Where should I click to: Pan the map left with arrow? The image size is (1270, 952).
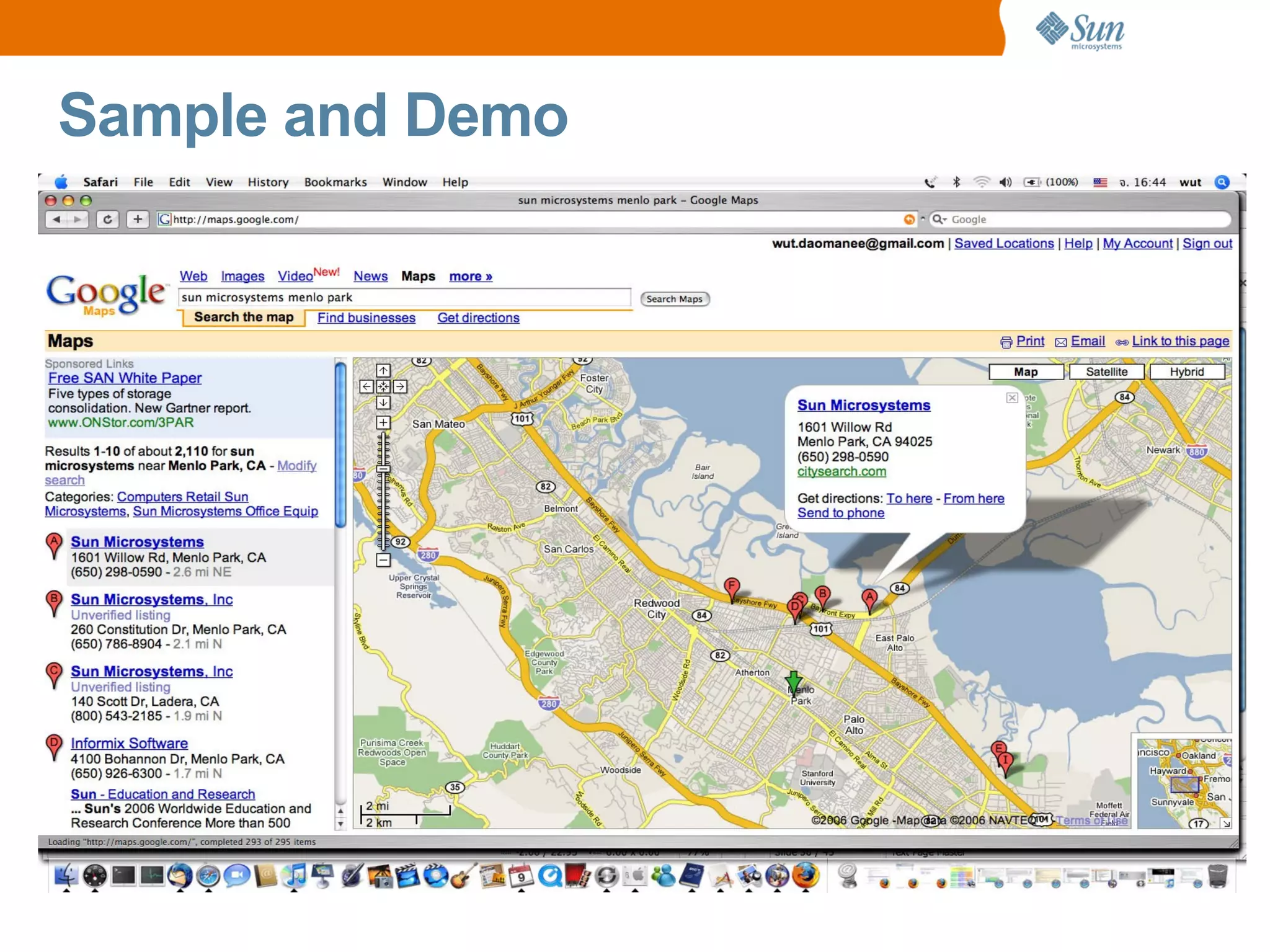pyautogui.click(x=366, y=387)
